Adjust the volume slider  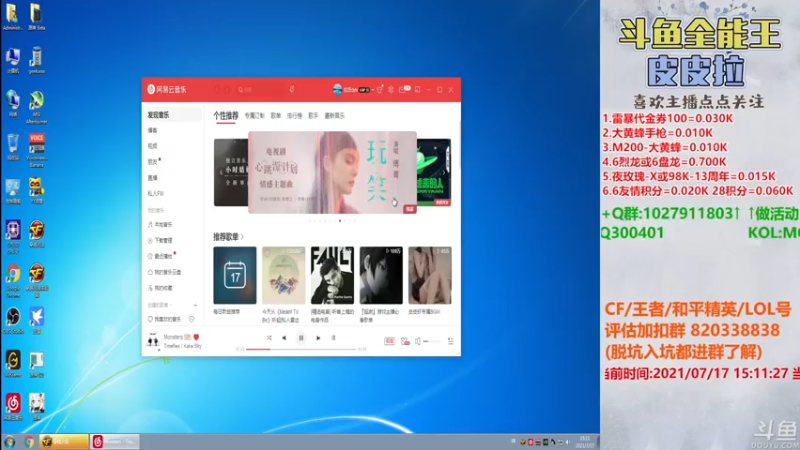click(x=432, y=341)
